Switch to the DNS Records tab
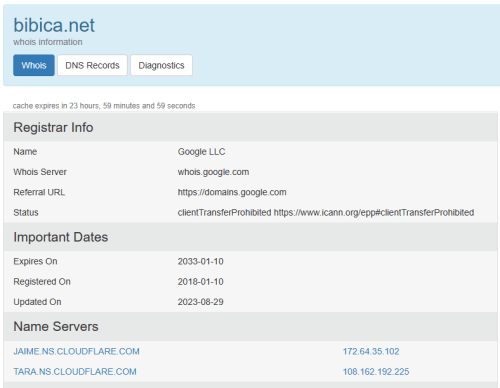500x388 pixels. pyautogui.click(x=92, y=65)
